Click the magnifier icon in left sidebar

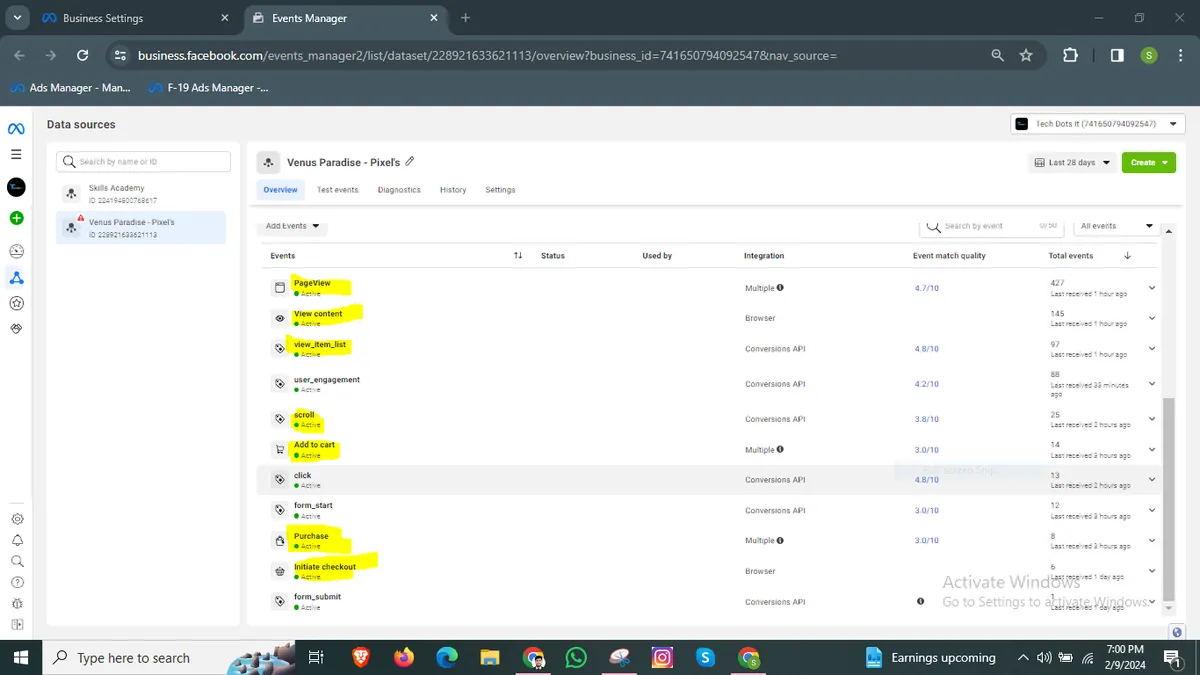click(17, 562)
